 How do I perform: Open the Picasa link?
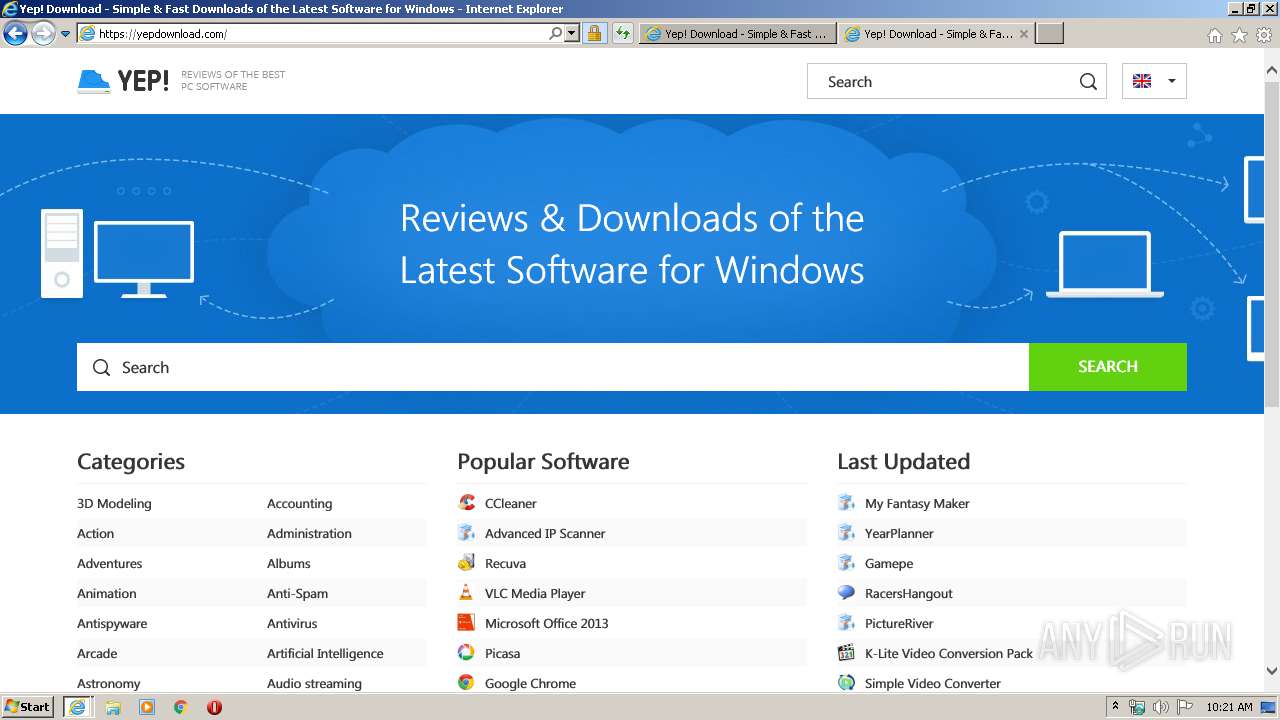(502, 654)
